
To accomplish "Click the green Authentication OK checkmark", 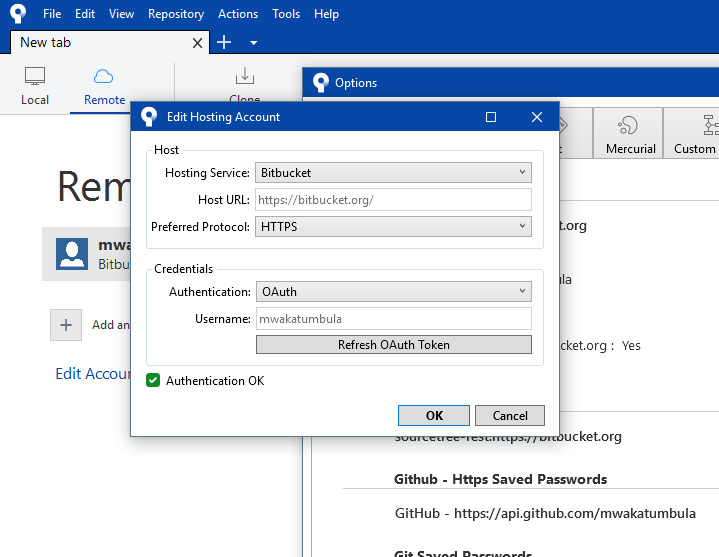I will point(153,380).
